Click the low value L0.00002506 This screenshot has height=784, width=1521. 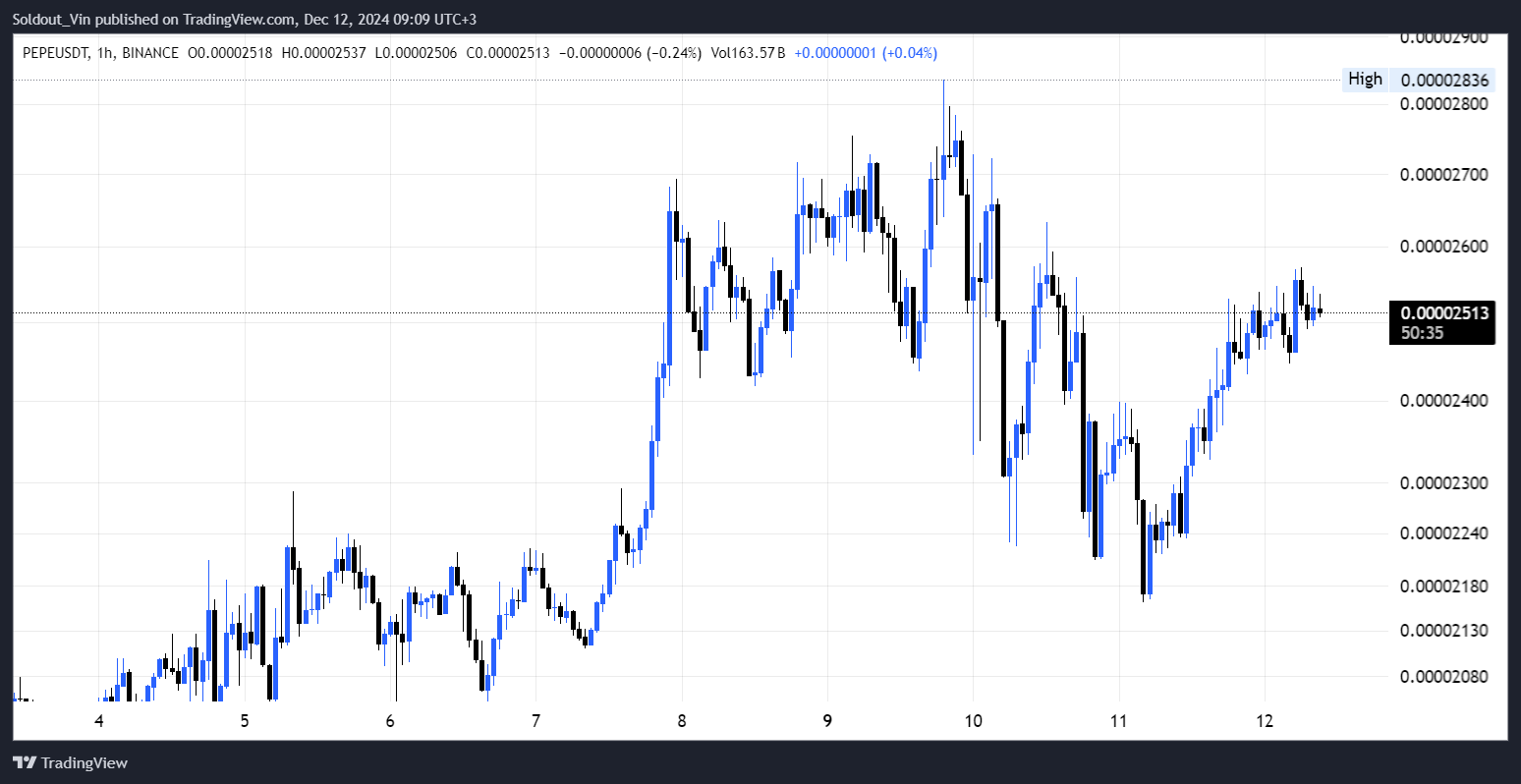(x=416, y=53)
